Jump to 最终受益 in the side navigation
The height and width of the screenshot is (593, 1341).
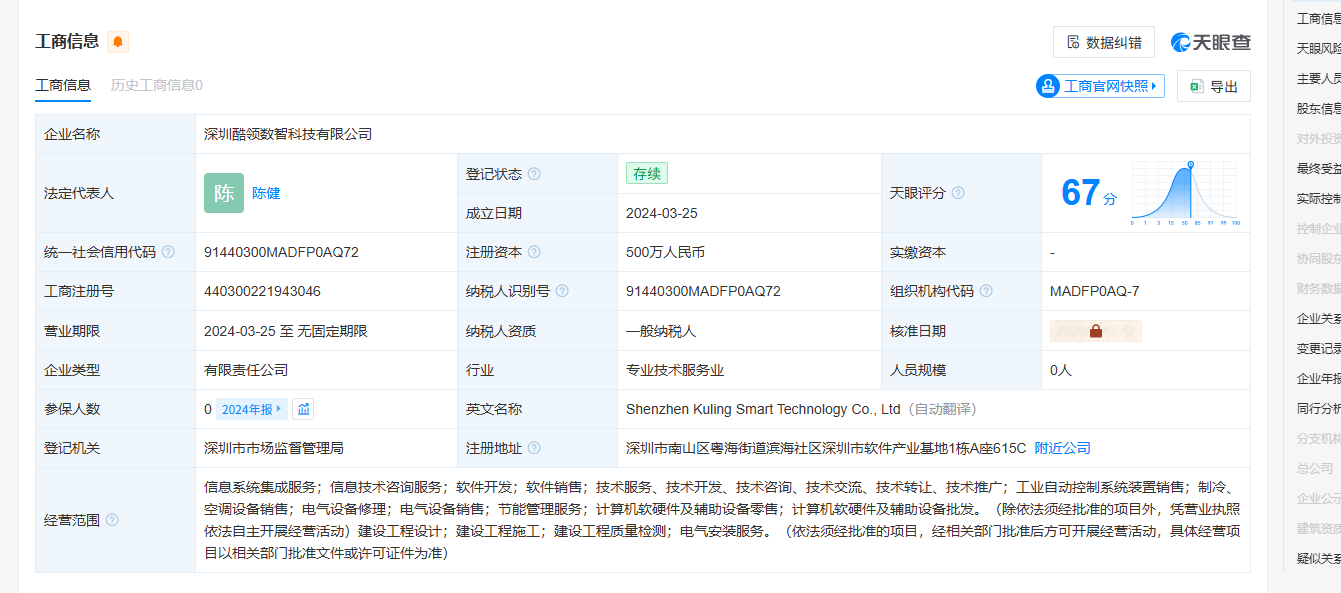point(1318,168)
